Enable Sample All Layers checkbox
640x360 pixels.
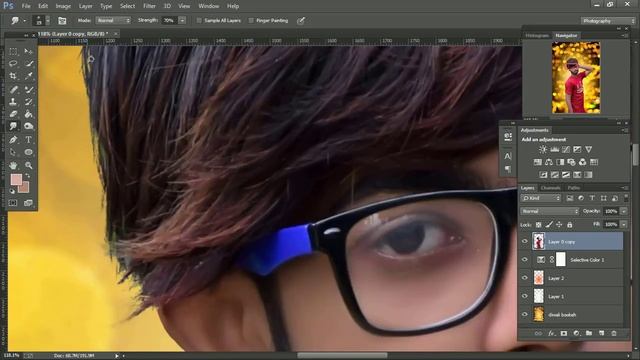(199, 20)
